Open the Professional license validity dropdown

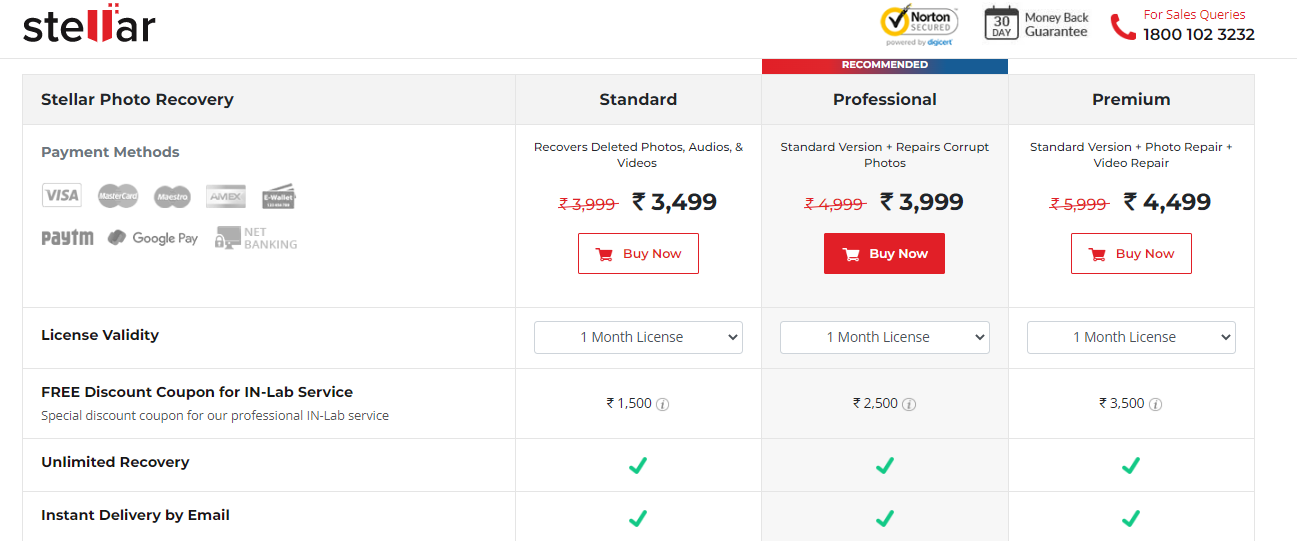pyautogui.click(x=885, y=337)
